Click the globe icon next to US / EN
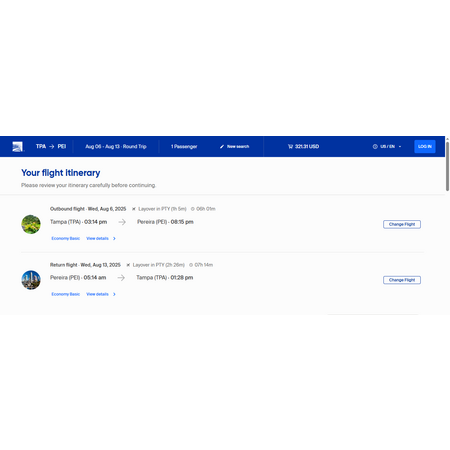 (x=375, y=147)
